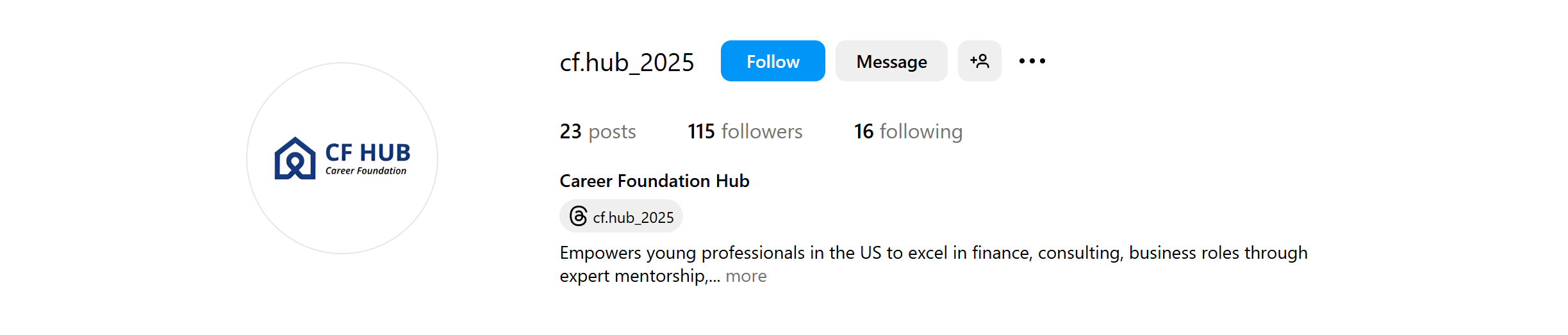Click the number 23 post count
The image size is (1568, 335).
click(x=570, y=131)
